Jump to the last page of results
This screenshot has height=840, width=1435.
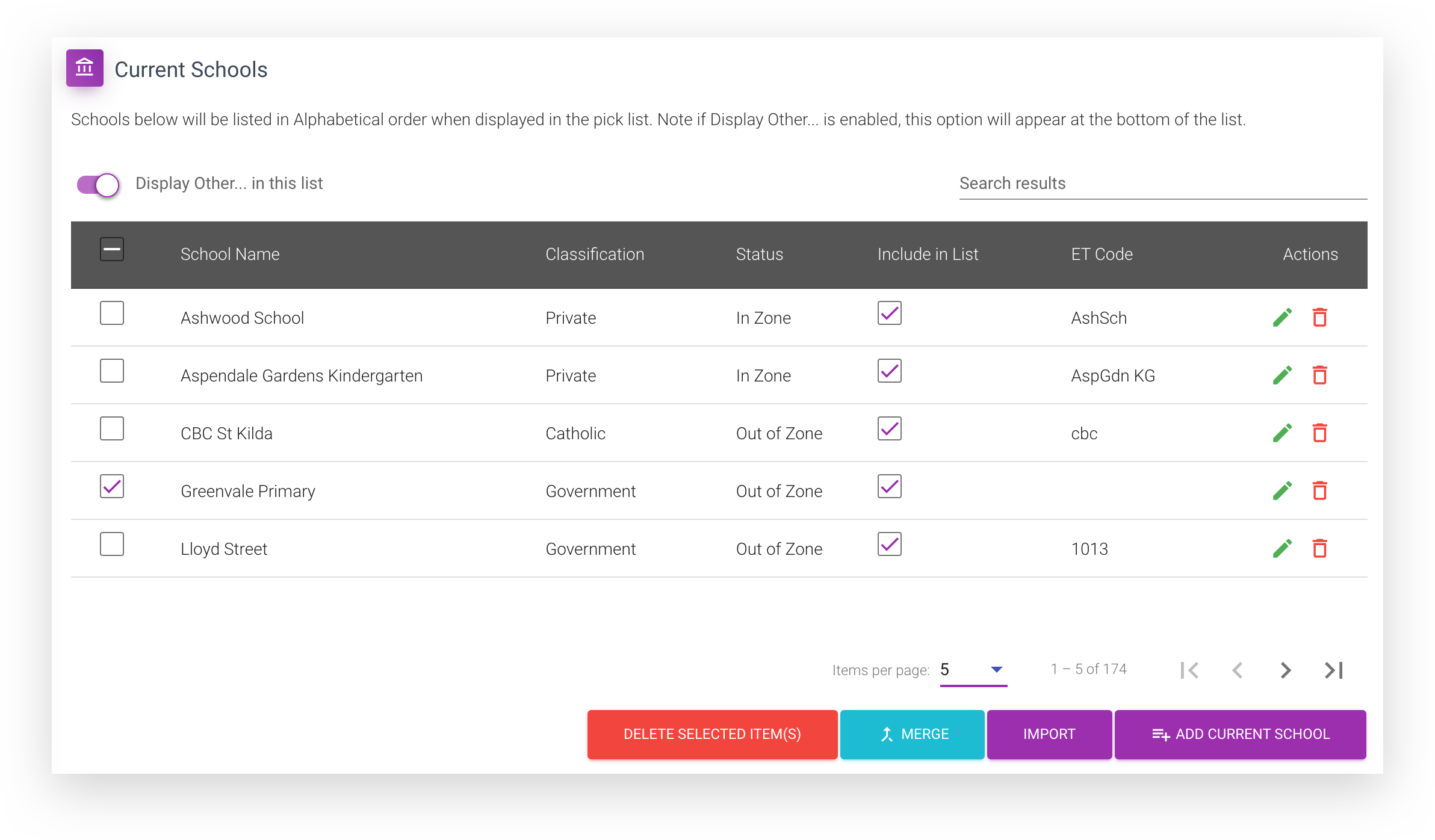tap(1333, 670)
